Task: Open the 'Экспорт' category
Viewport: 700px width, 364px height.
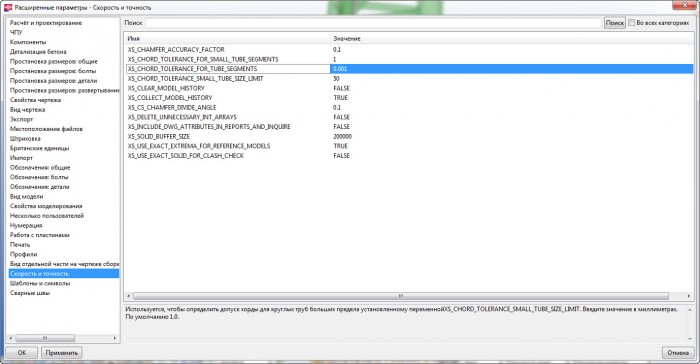Action: point(21,119)
